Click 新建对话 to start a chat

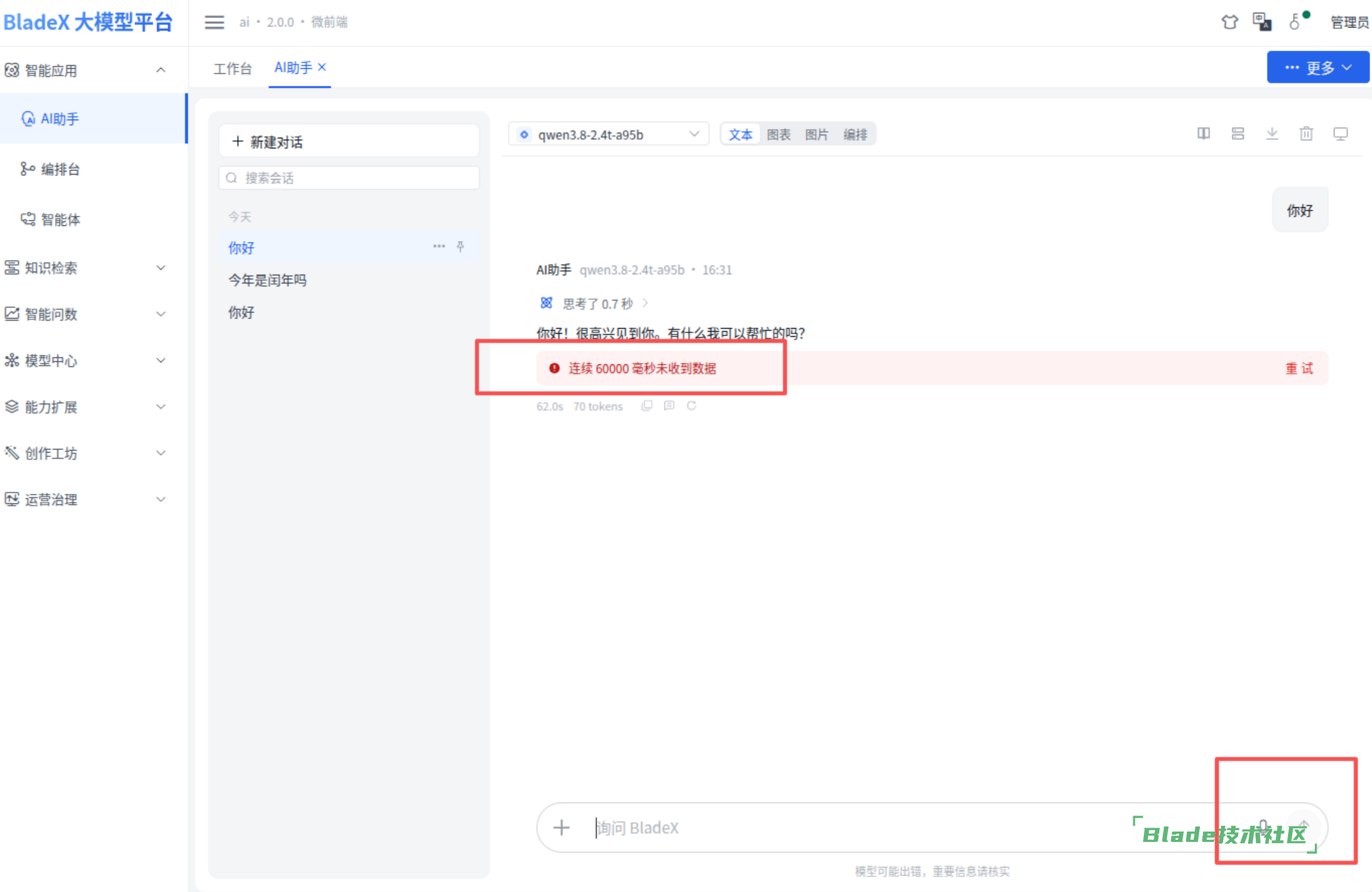point(349,141)
